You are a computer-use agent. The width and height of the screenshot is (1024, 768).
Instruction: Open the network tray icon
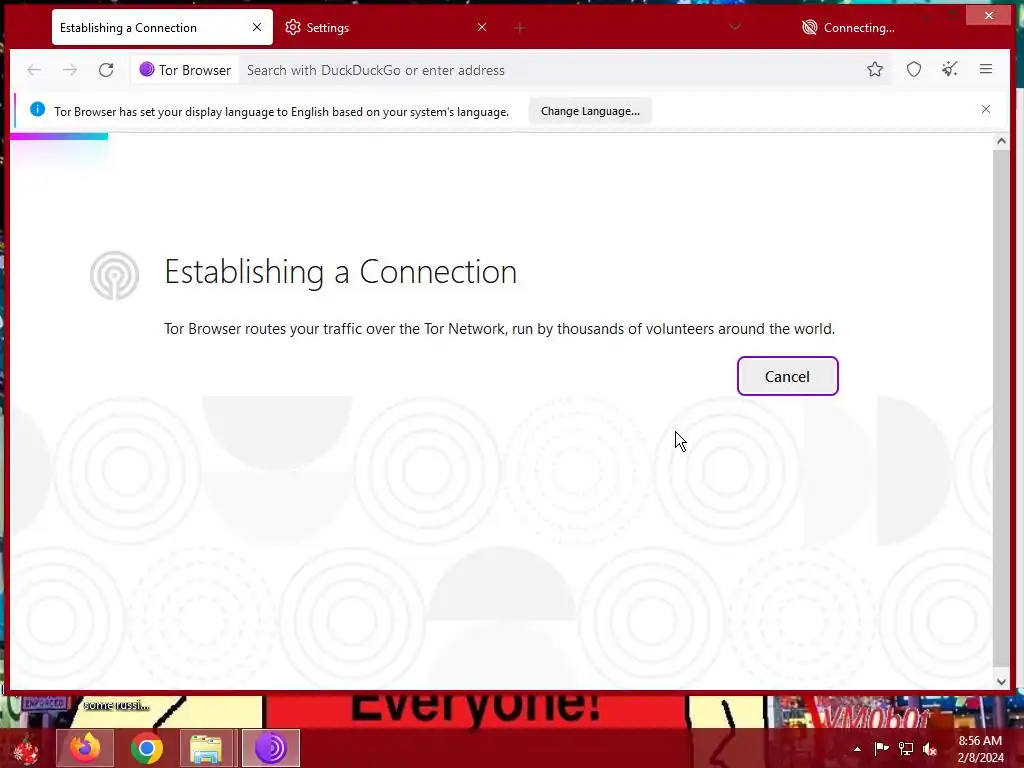906,748
